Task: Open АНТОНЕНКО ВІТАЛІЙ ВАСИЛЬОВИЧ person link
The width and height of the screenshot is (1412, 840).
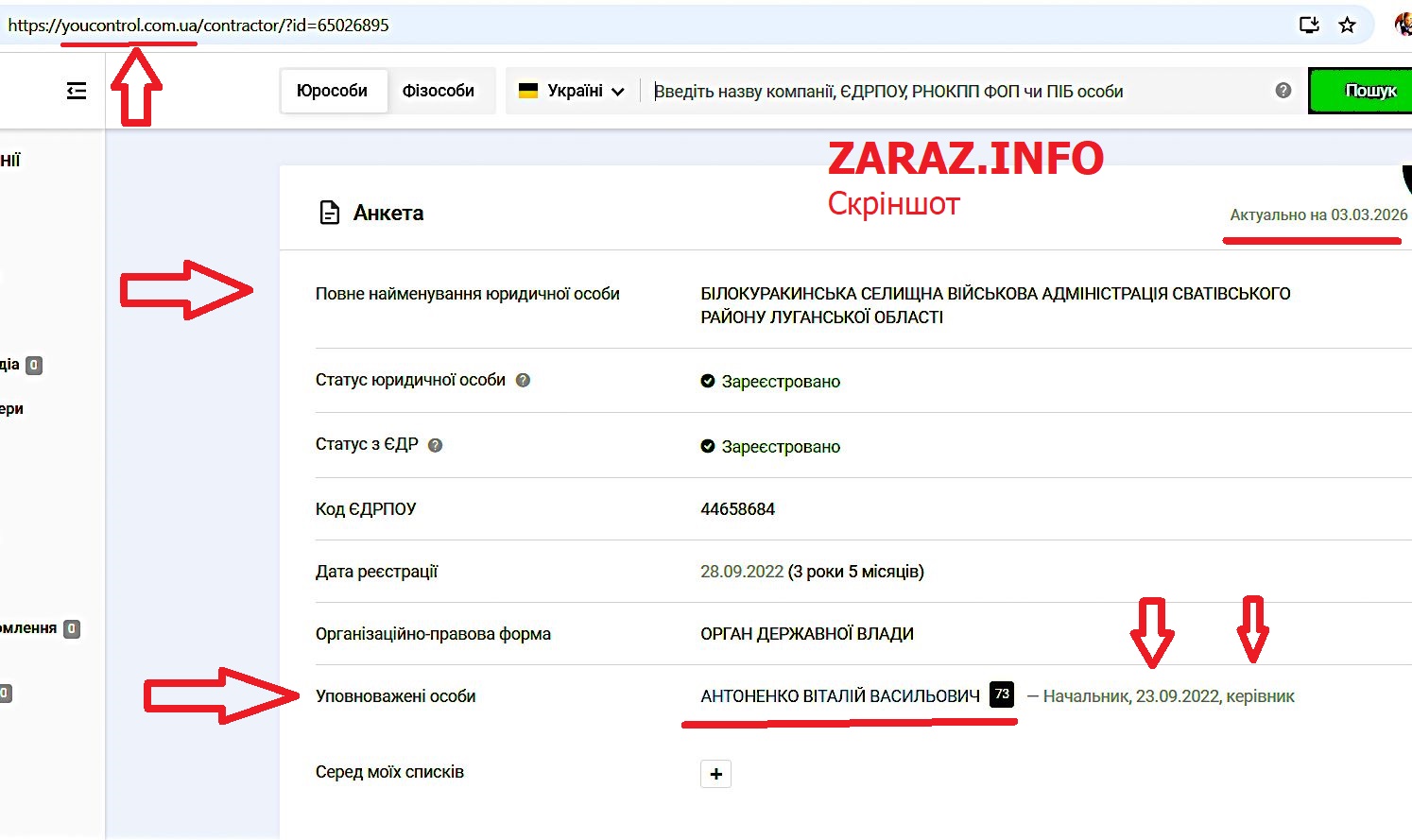Action: pos(839,696)
